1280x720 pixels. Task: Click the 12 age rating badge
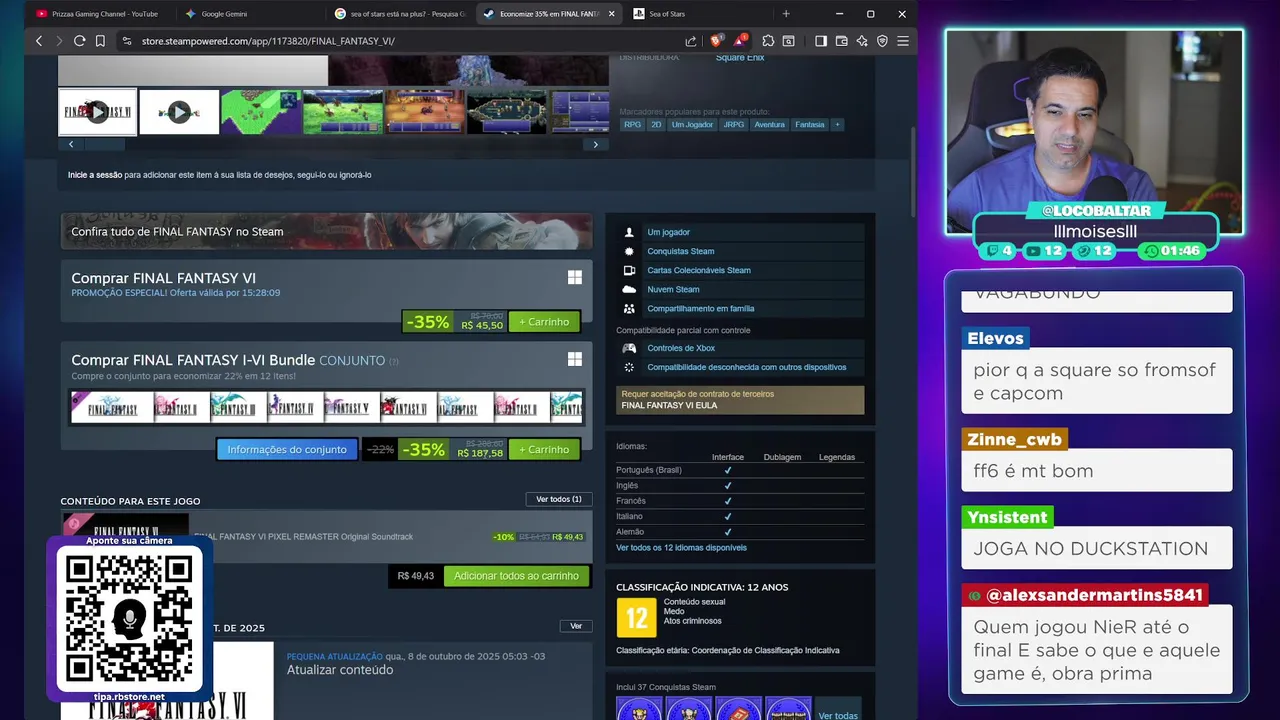click(637, 617)
